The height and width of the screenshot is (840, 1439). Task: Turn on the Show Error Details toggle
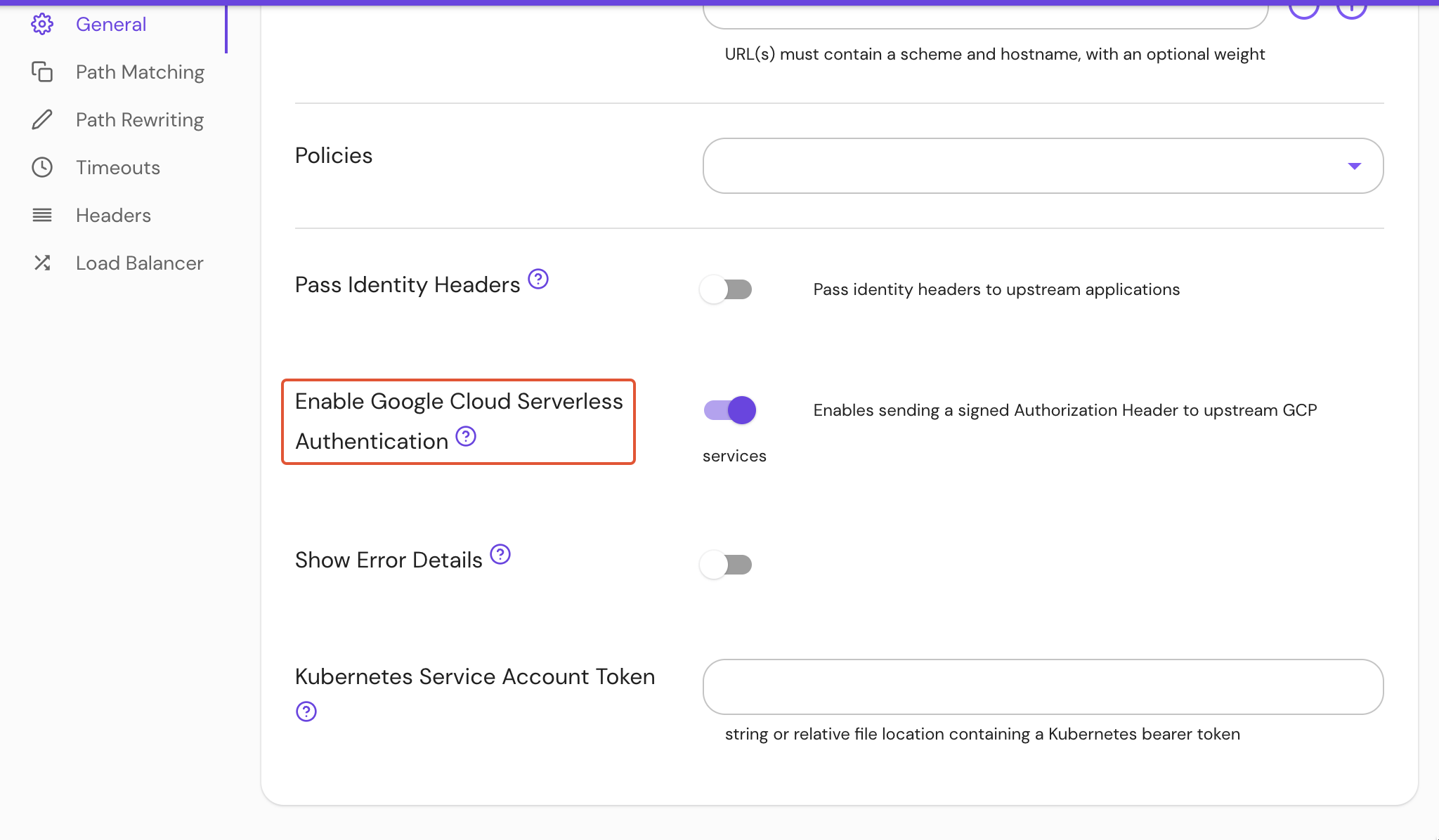coord(727,564)
